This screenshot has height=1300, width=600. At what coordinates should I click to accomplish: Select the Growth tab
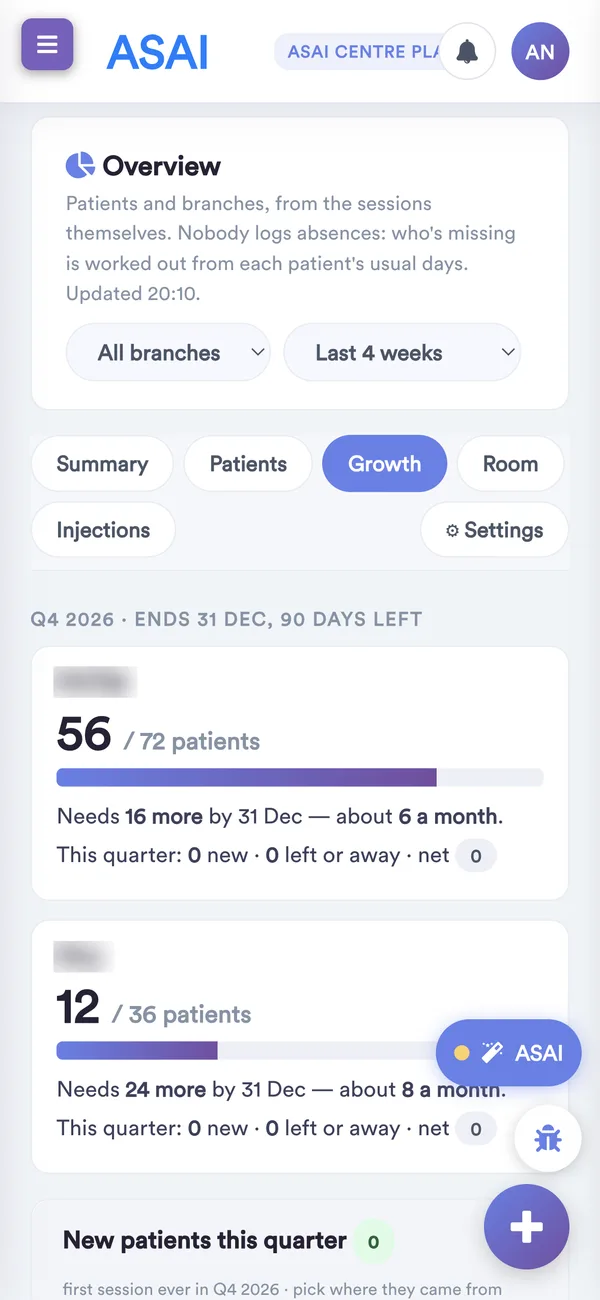[x=384, y=464]
